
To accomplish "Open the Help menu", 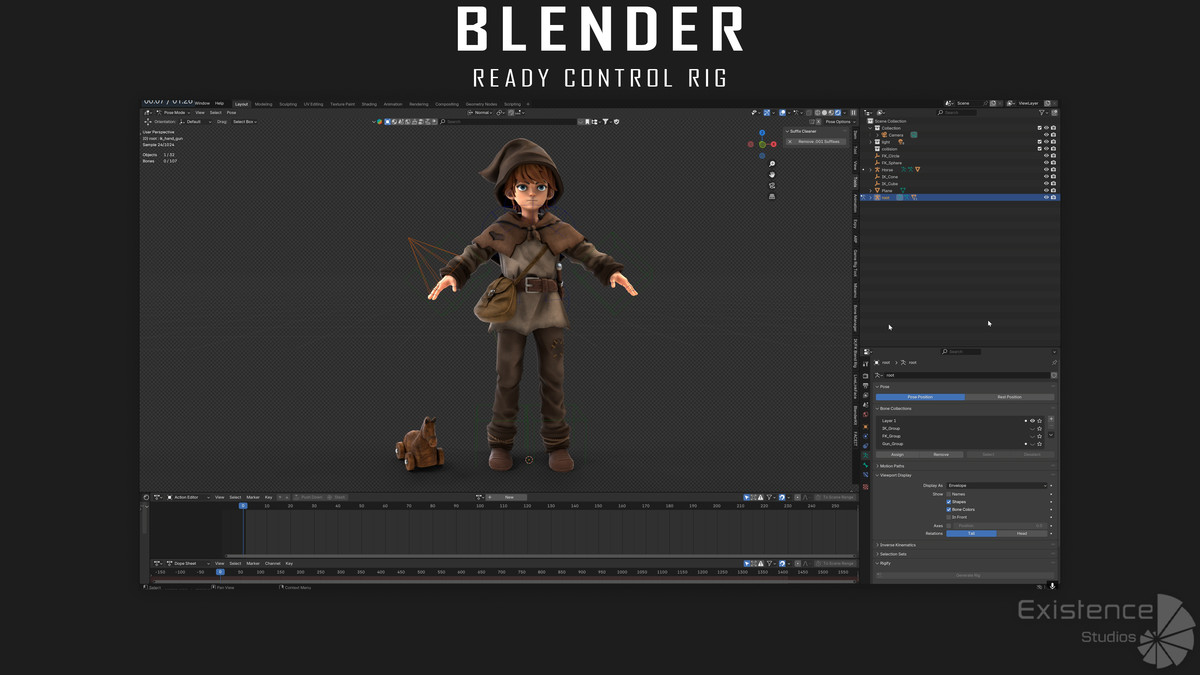I will tap(219, 103).
